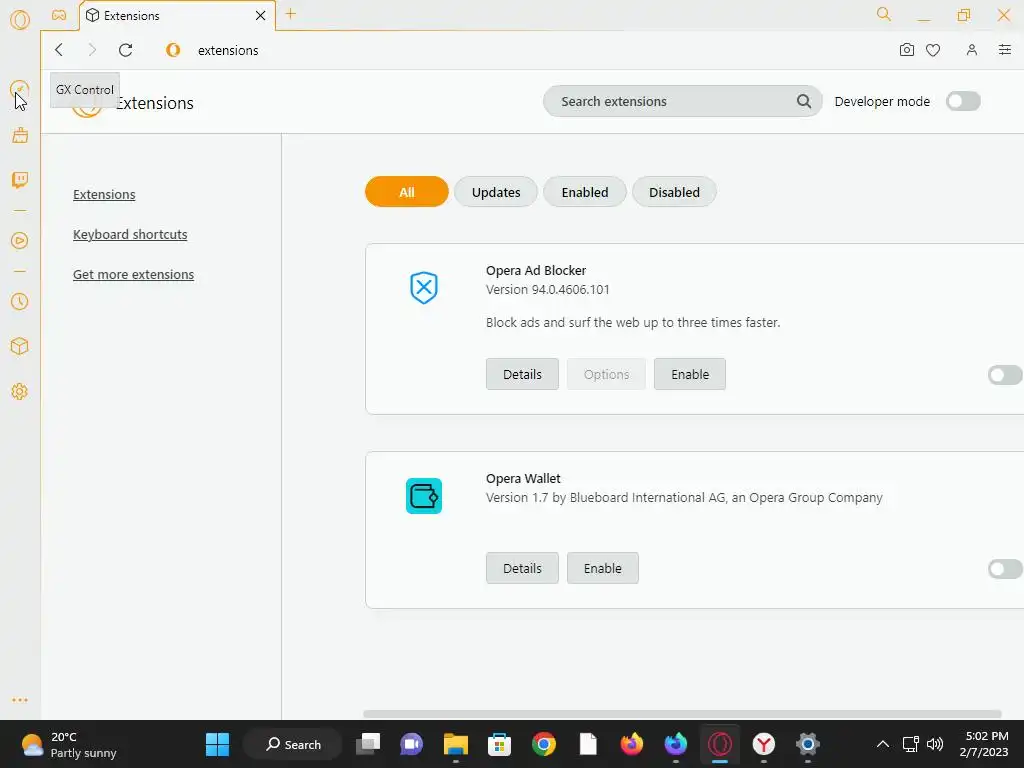Select the All filter tab
This screenshot has height=768, width=1024.
pos(407,192)
